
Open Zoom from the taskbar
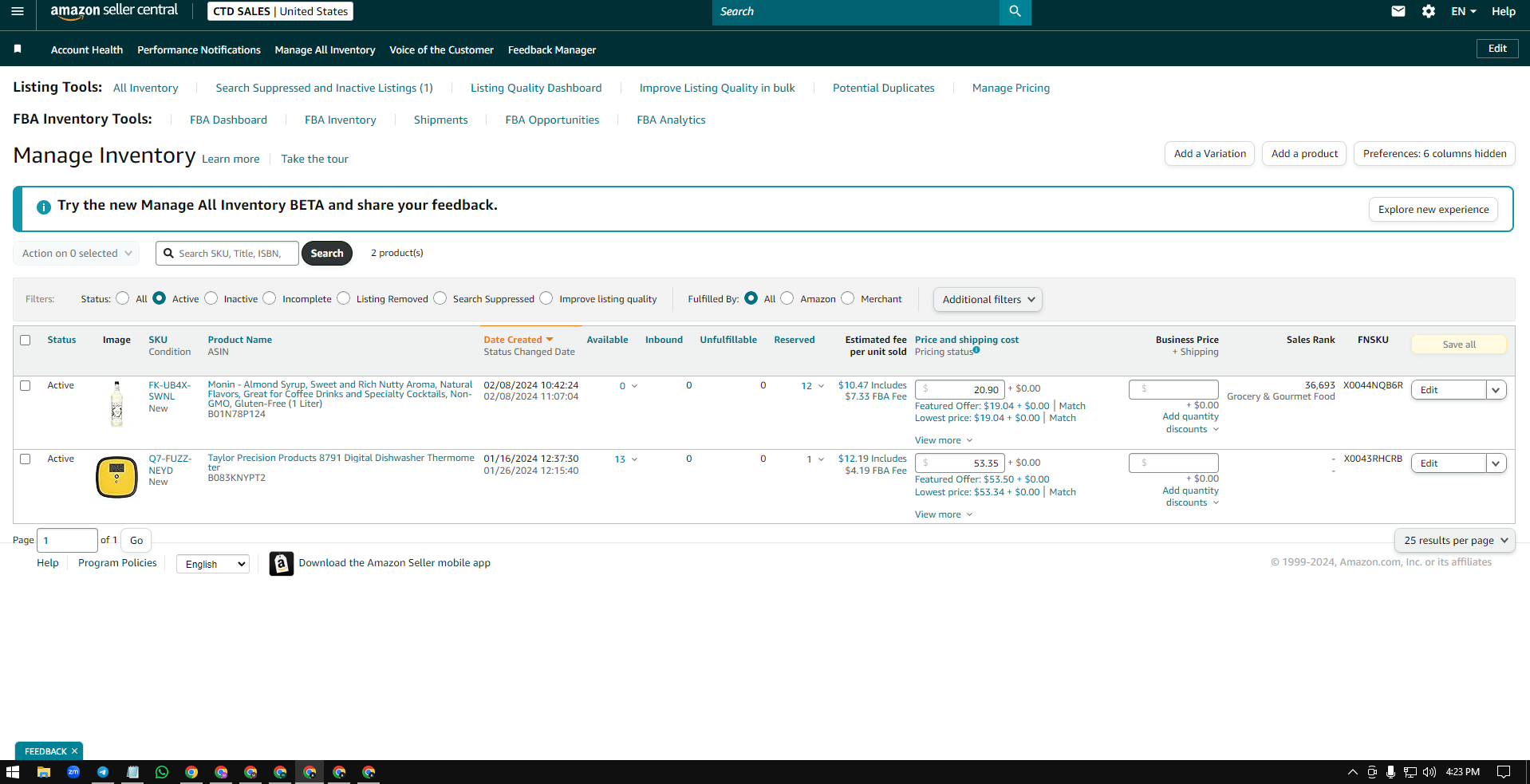click(73, 772)
